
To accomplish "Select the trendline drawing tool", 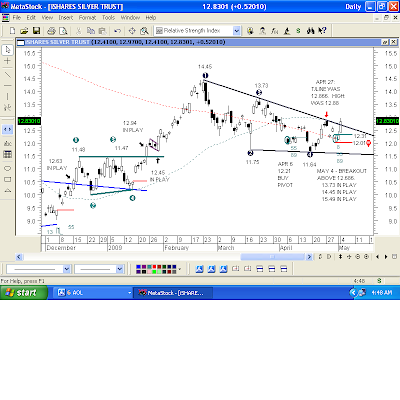I will (7, 75).
